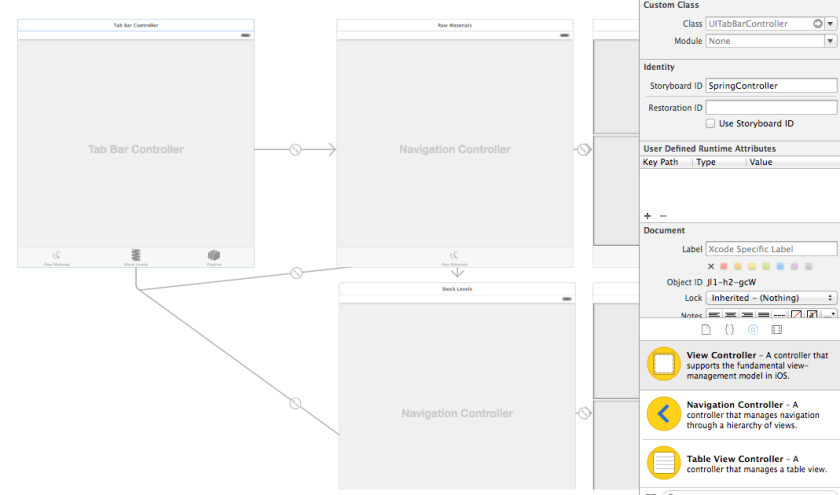Viewport: 840px width, 495px height.
Task: Click the Pipeline tab bar icon
Action: pos(214,257)
